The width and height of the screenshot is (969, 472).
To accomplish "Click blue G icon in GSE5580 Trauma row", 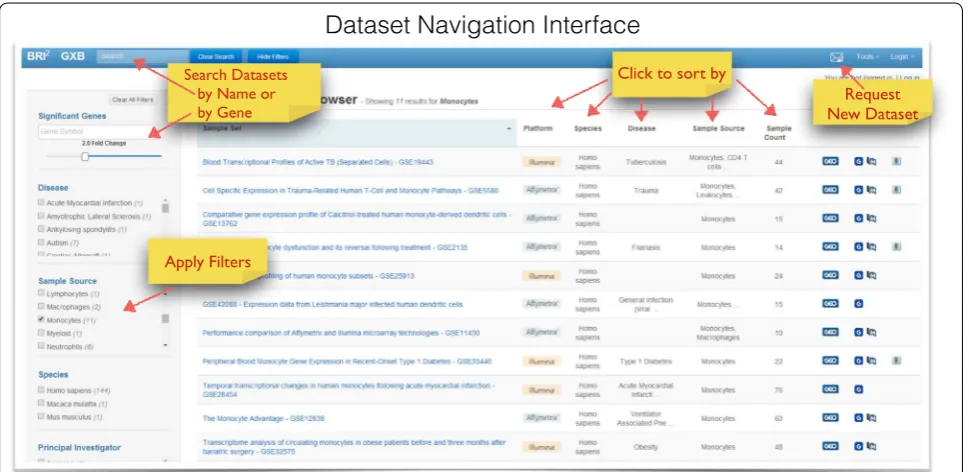I will pyautogui.click(x=858, y=190).
